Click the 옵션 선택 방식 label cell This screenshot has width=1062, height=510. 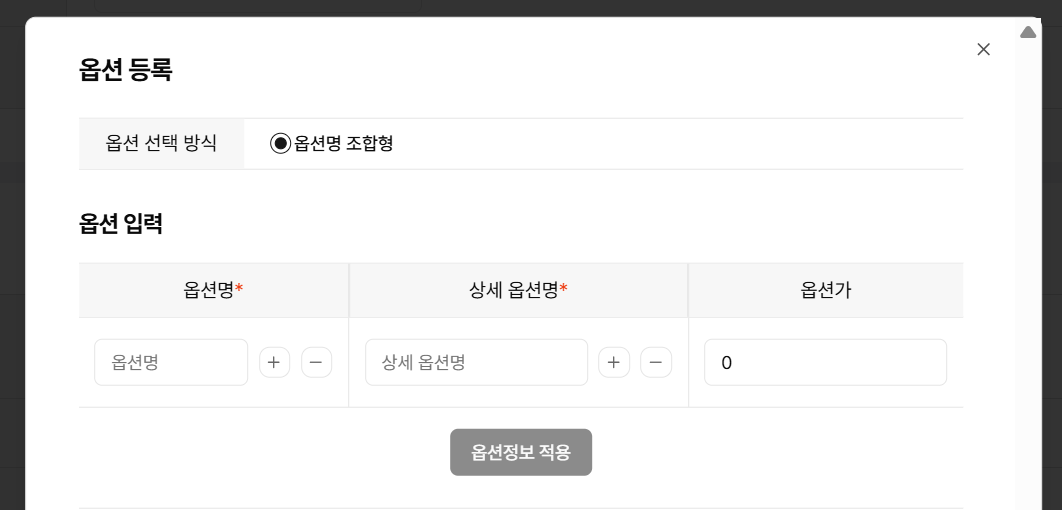tap(161, 144)
